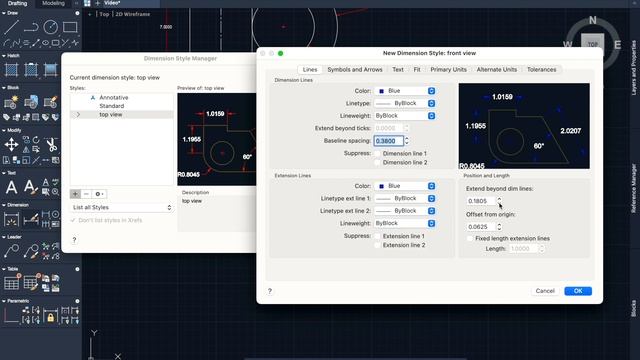Screen dimensions: 640x360
Task: Increase Extend beyond dim lines stepper
Action: (x=499, y=199)
